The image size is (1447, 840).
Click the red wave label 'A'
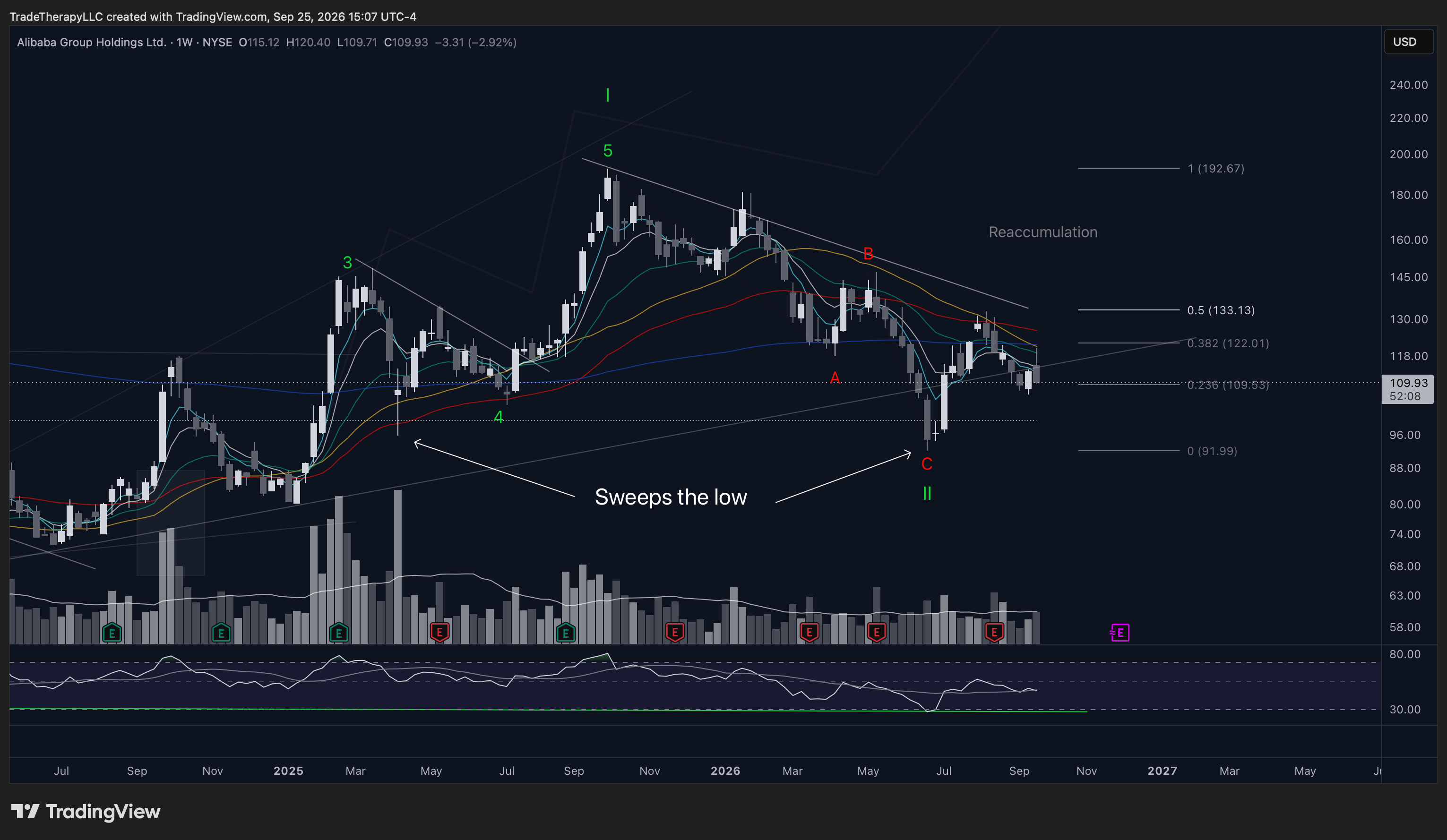click(x=835, y=377)
